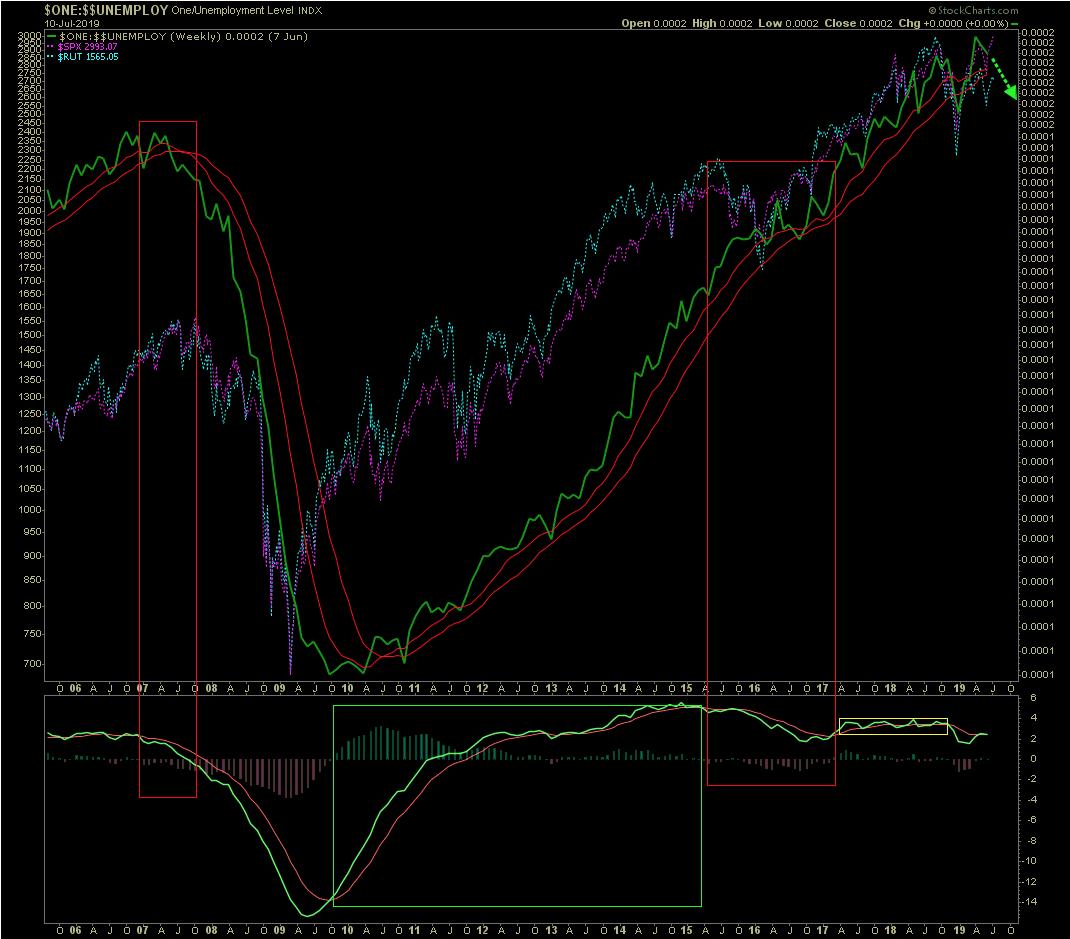
Task: Click the 2500 price axis label
Action: click(30, 114)
